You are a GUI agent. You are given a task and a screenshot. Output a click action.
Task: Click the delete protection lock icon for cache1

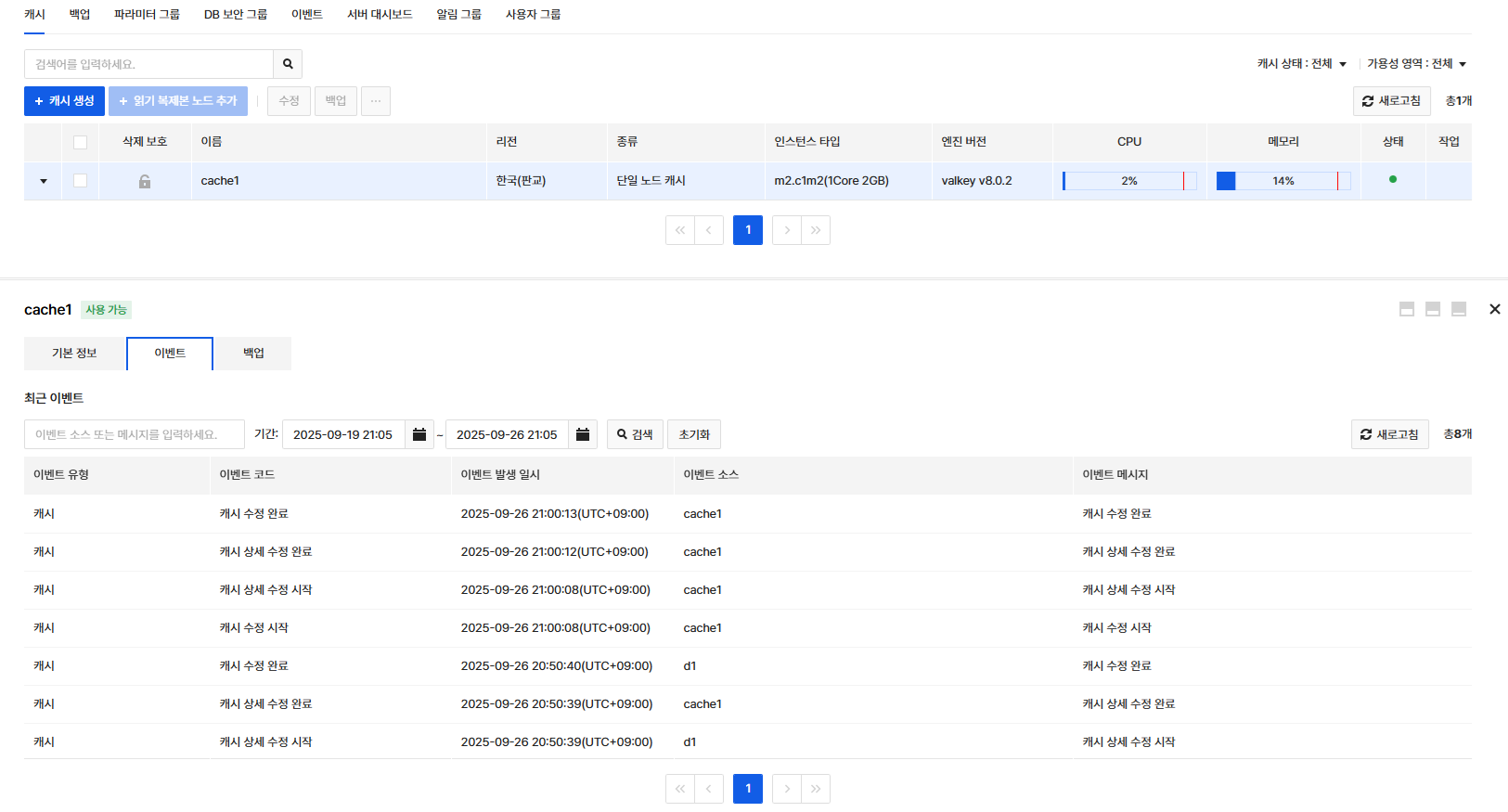point(145,182)
